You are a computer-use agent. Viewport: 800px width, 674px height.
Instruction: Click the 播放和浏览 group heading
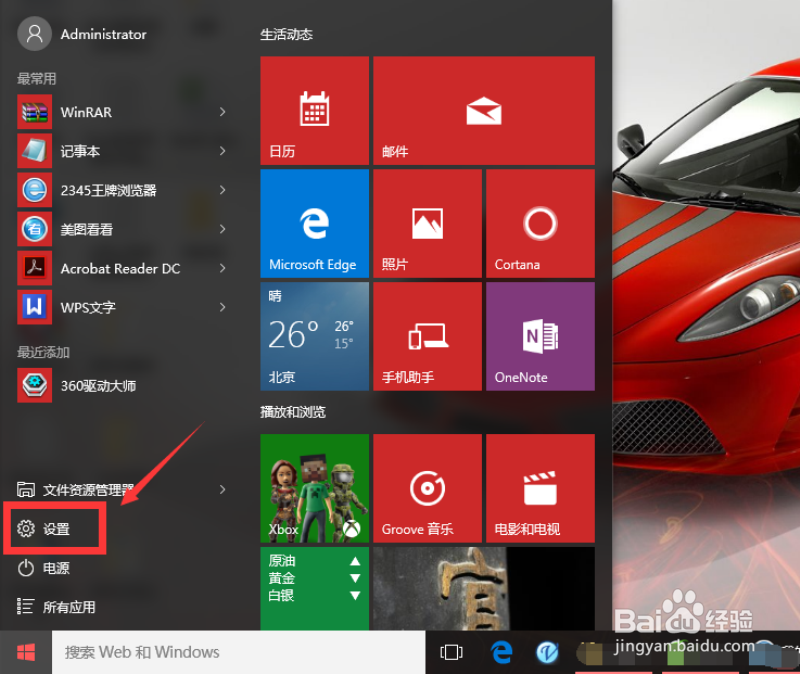coord(293,412)
